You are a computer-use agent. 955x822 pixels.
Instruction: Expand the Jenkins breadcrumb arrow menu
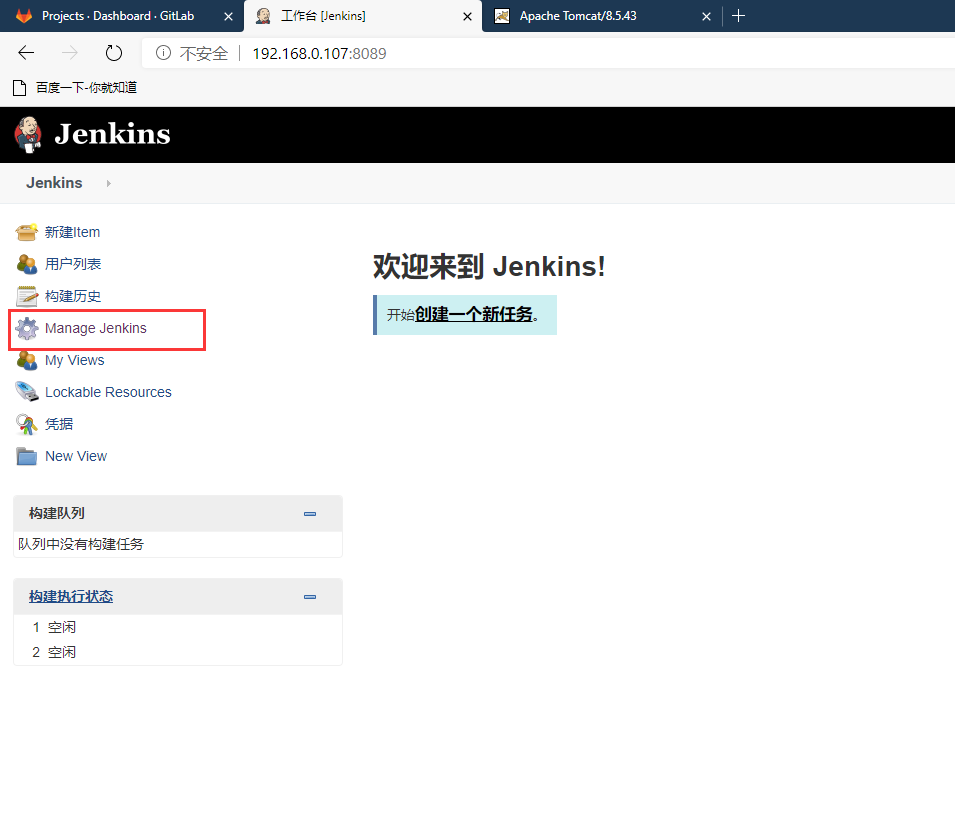click(x=108, y=183)
